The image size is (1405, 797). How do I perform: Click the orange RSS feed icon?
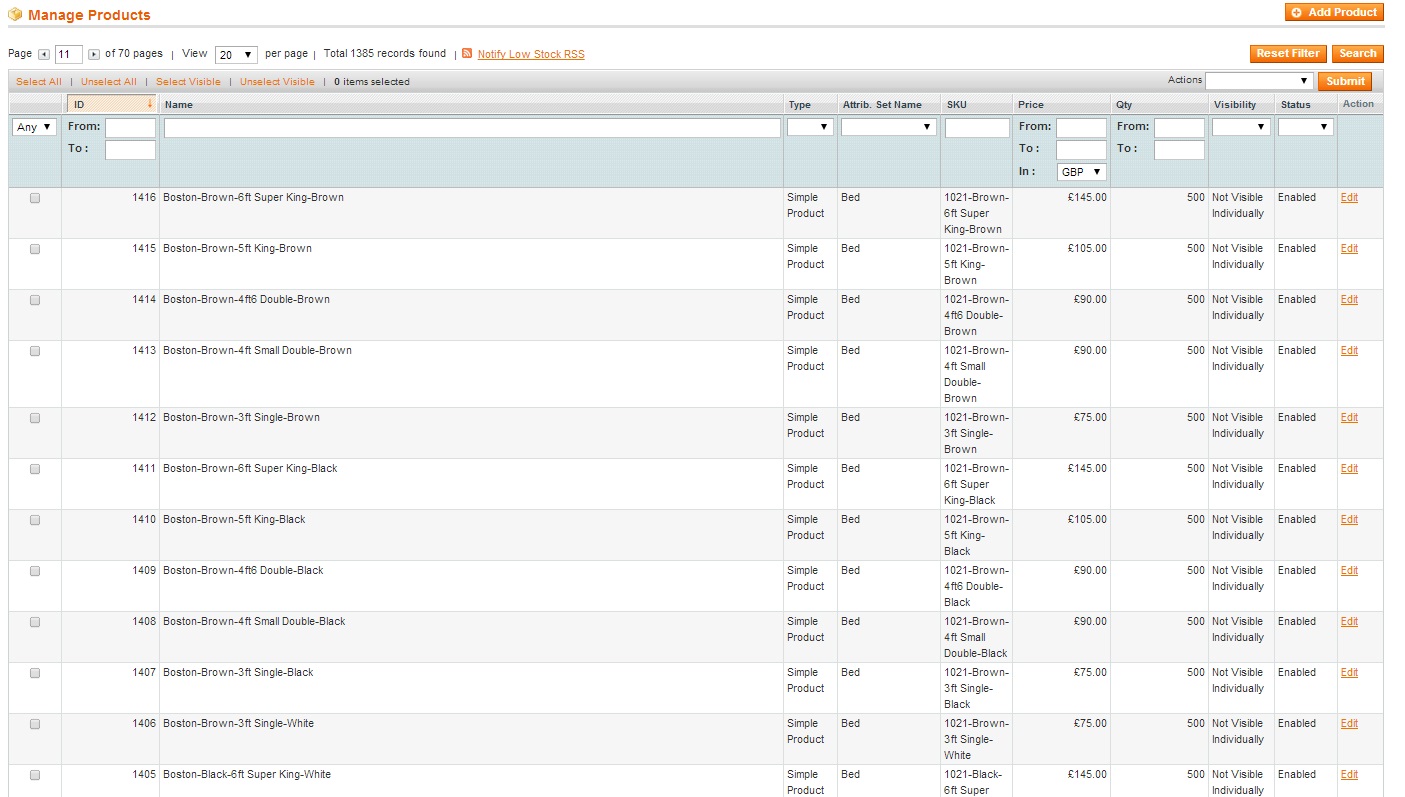[467, 54]
